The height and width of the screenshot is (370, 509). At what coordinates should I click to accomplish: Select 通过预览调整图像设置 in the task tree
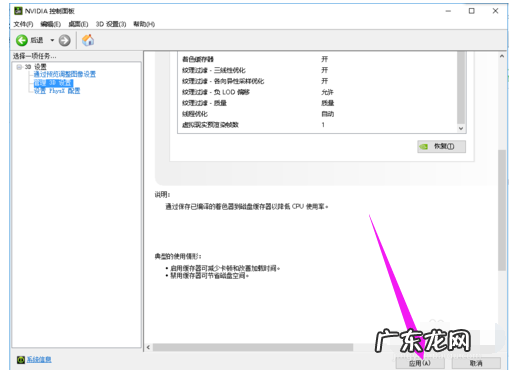pyautogui.click(x=65, y=74)
